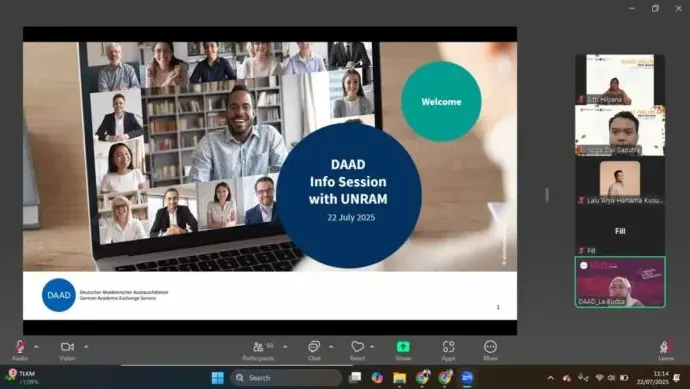Select Lalu Arya Hartama participant tile
The image size is (690, 389).
[x=620, y=181]
